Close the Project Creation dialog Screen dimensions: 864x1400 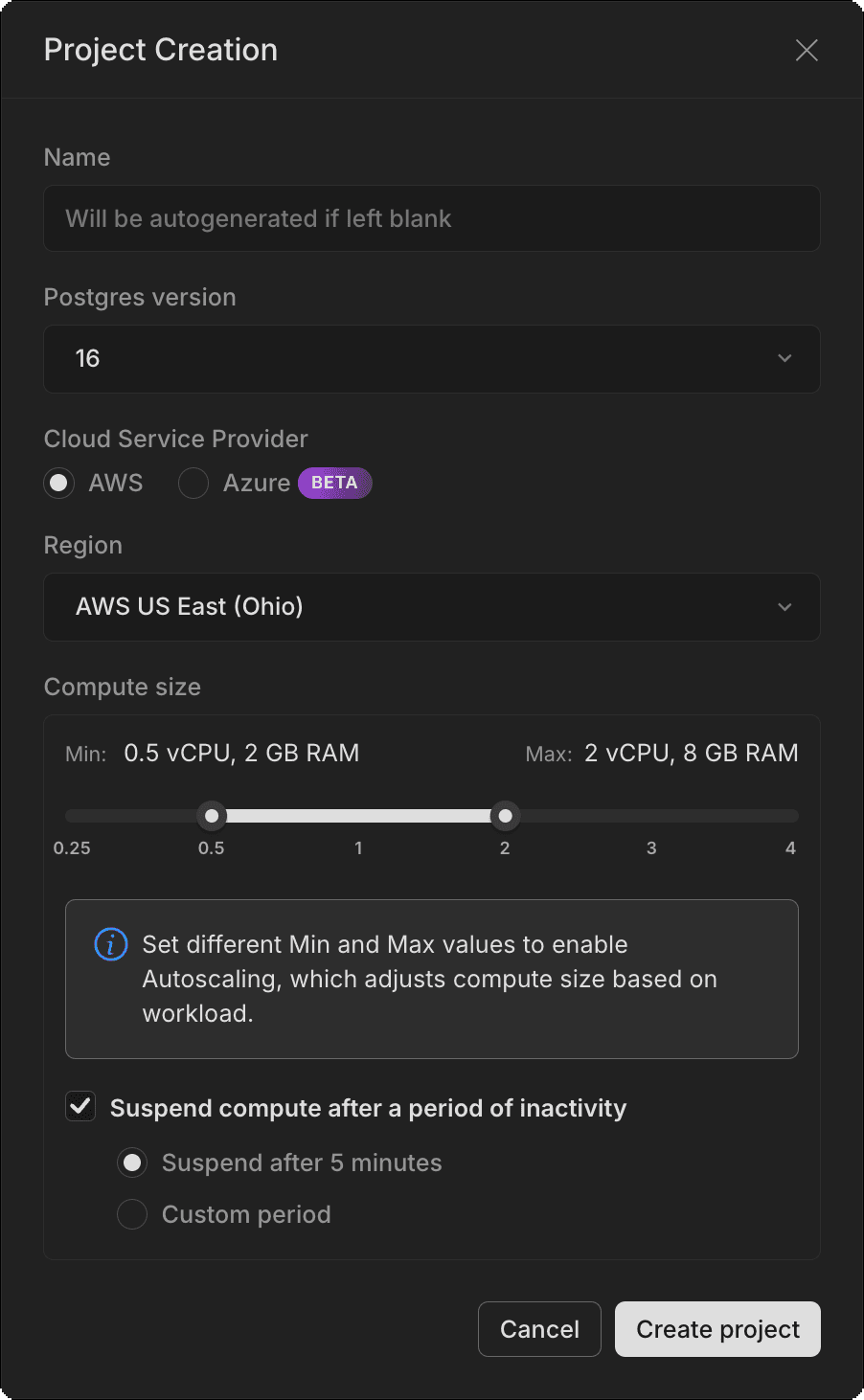[x=807, y=51]
